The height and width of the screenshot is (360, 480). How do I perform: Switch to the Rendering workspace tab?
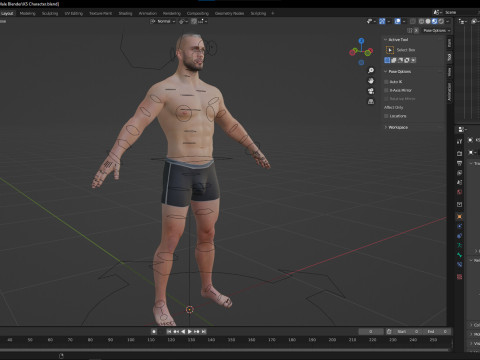coord(172,13)
